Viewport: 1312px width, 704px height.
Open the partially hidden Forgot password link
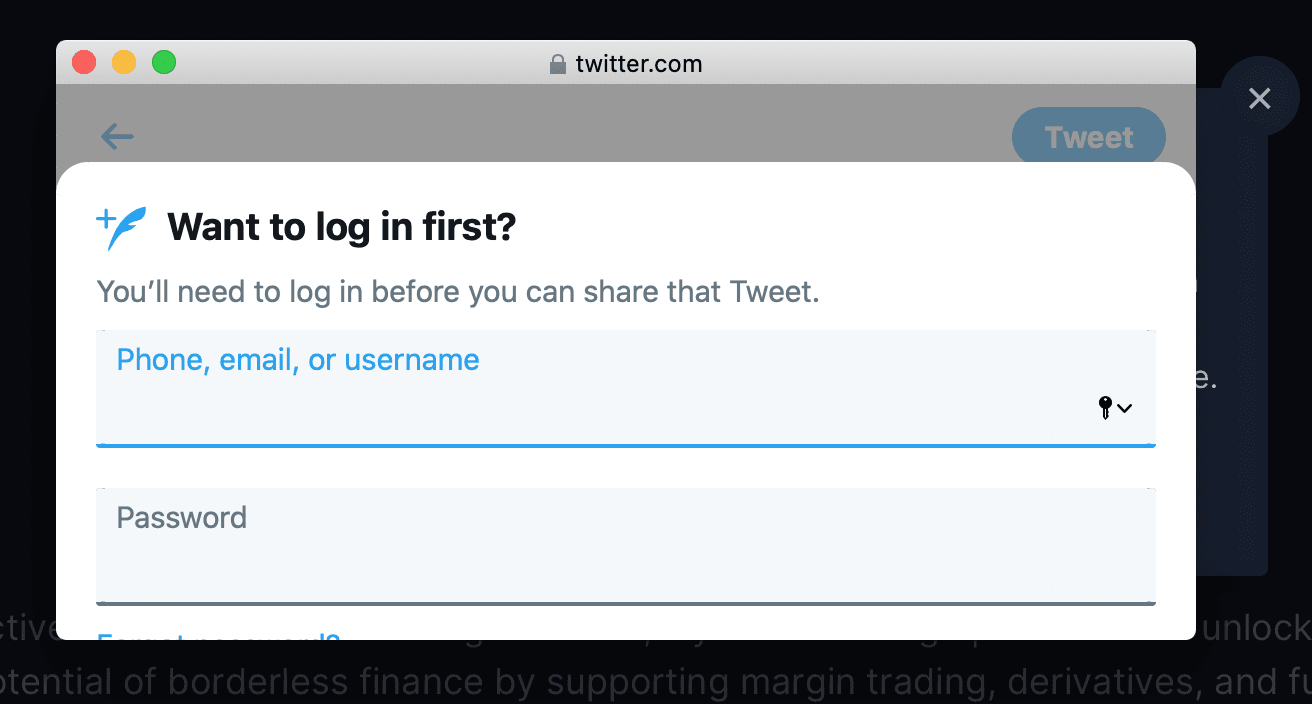[x=218, y=635]
